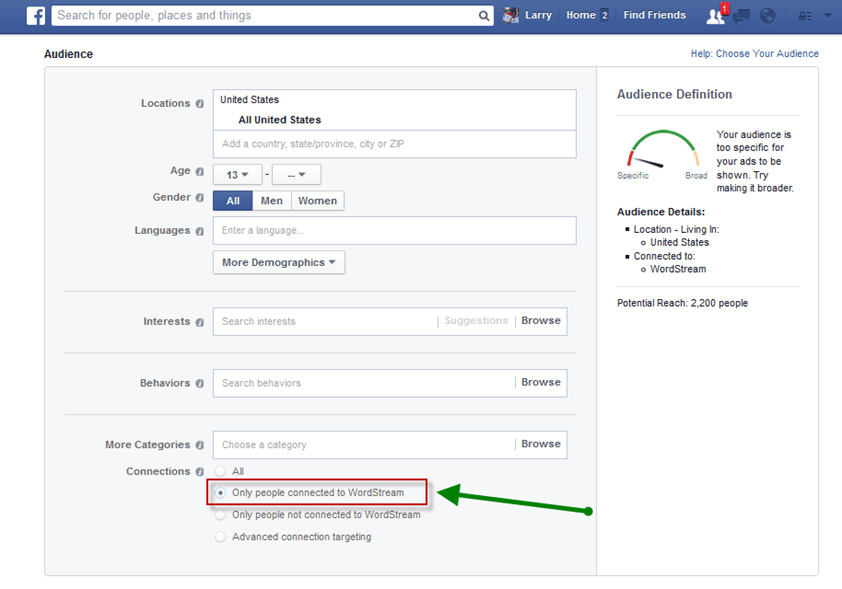Click the Locations info icon
The height and width of the screenshot is (589, 842).
click(x=200, y=104)
